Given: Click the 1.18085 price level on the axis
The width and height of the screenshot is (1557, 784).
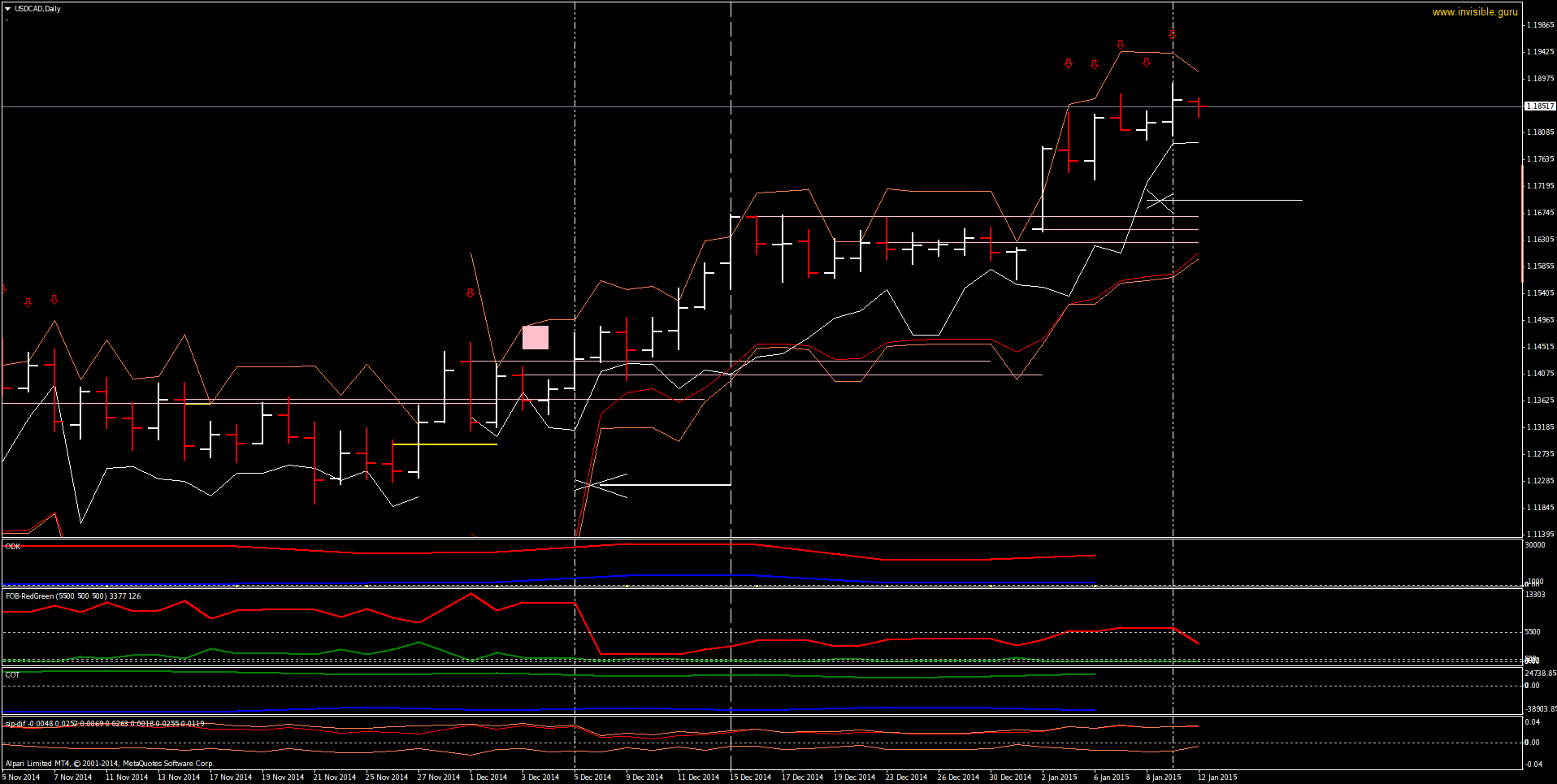Looking at the screenshot, I should [1540, 132].
